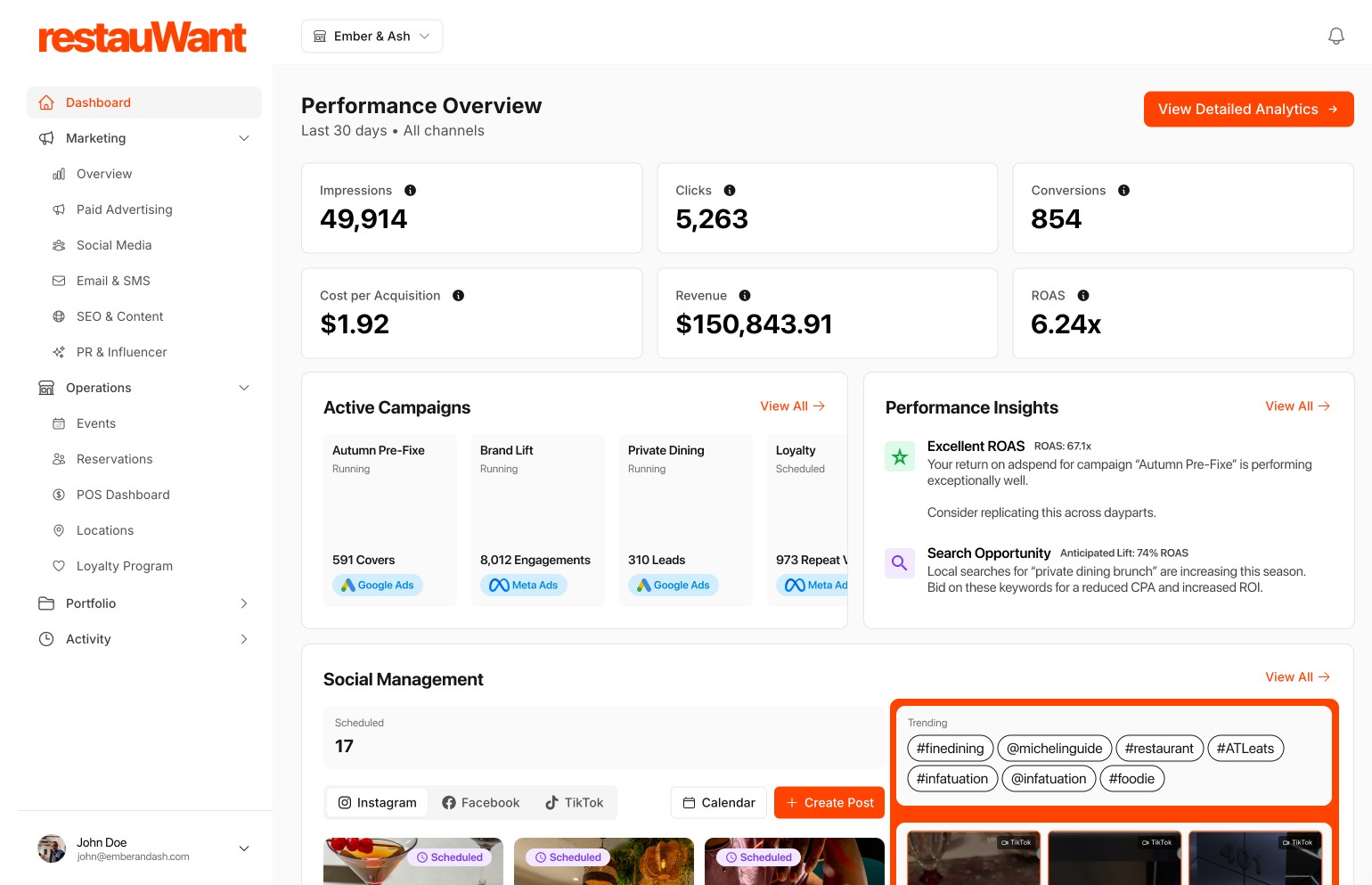Click John Doe avatar picture
1372x885 pixels.
[52, 848]
